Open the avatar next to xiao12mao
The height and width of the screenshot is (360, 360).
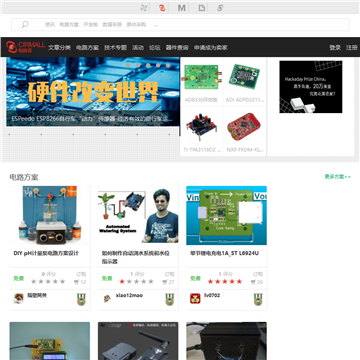click(x=107, y=298)
